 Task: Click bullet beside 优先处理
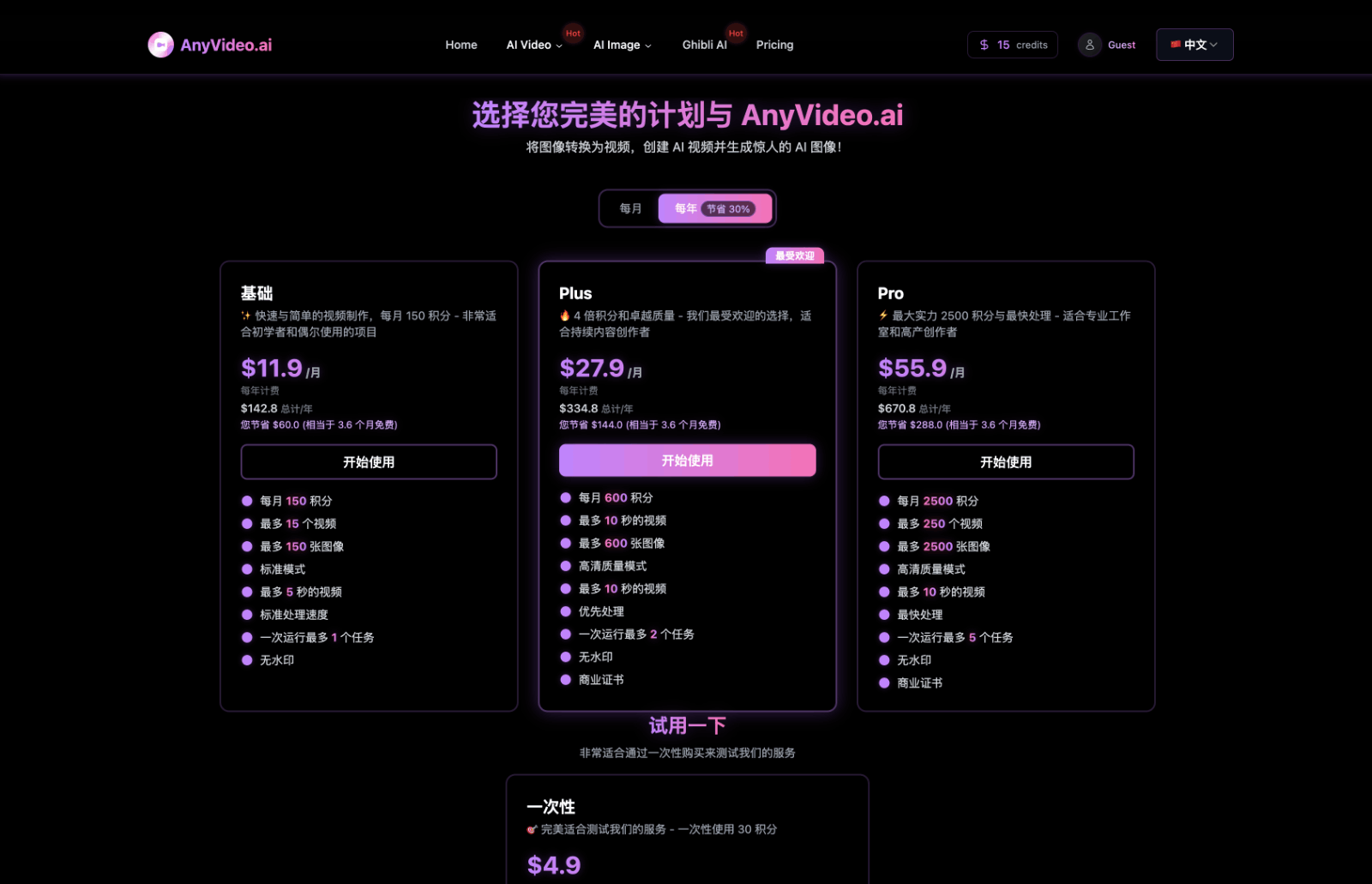tap(565, 611)
